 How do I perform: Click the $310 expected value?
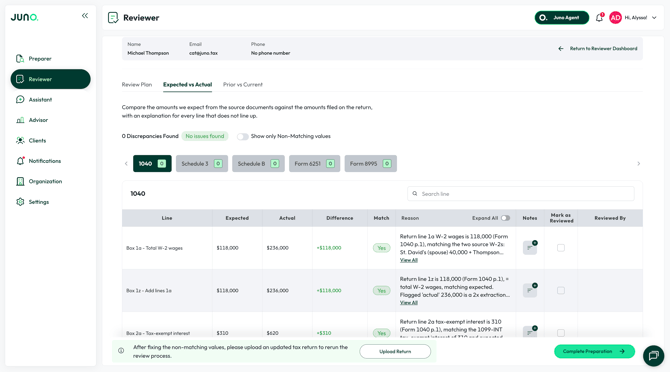(x=222, y=333)
